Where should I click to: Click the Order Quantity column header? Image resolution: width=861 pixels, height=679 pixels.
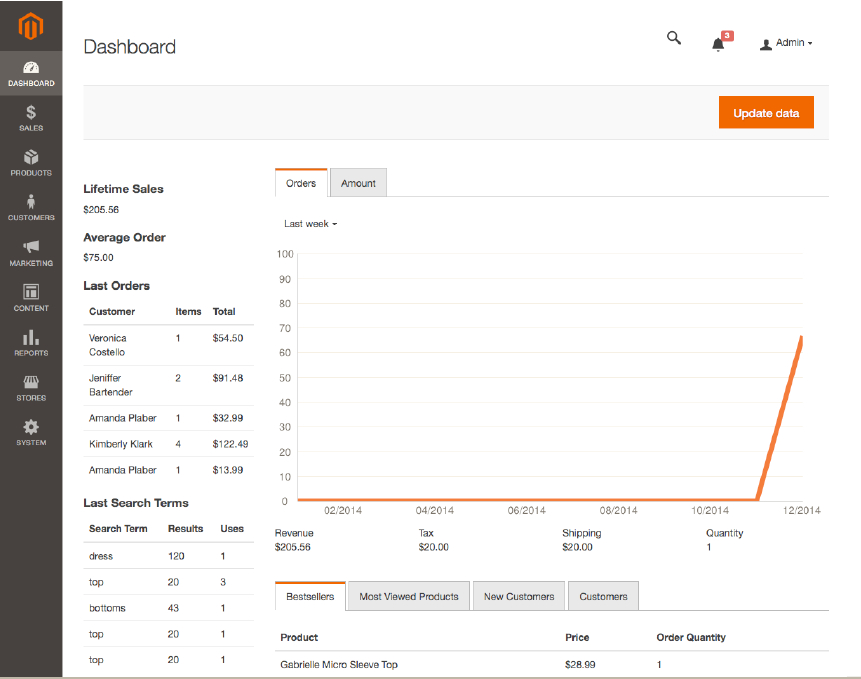pos(691,637)
